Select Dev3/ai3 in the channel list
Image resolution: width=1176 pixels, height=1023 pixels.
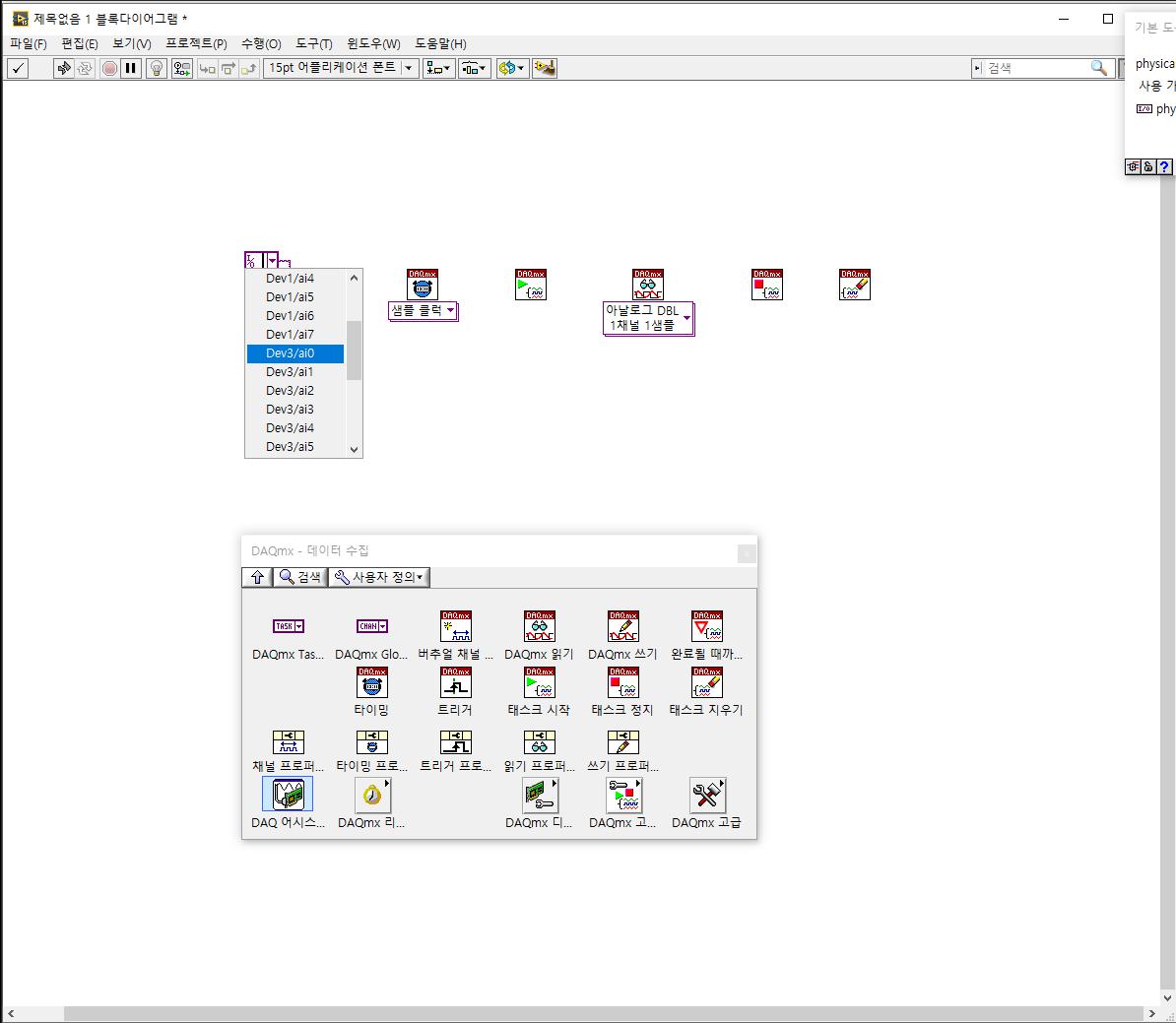pos(295,410)
